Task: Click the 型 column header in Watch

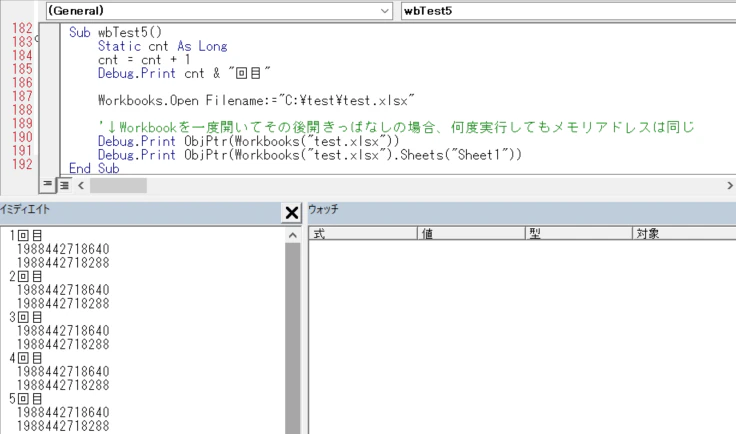Action: [578, 233]
